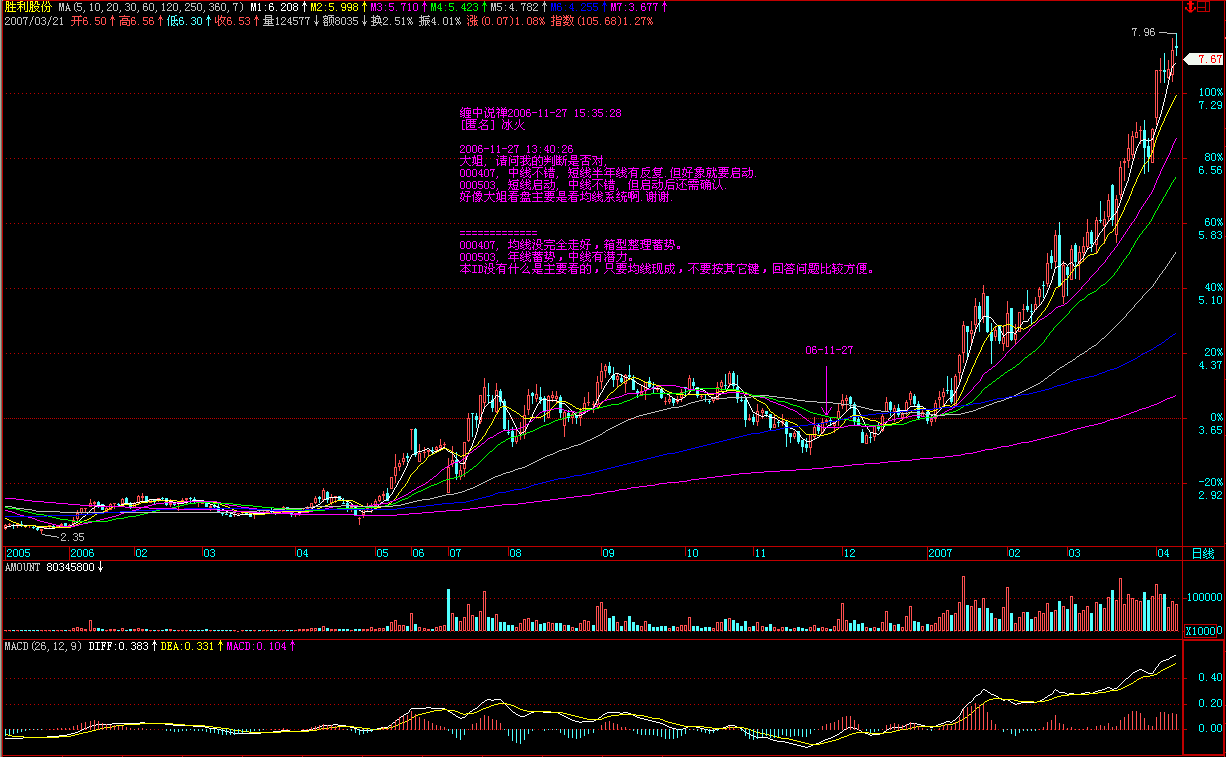Click the panel layout icon beside anchor
The width and height of the screenshot is (1226, 757).
tap(1204, 7)
